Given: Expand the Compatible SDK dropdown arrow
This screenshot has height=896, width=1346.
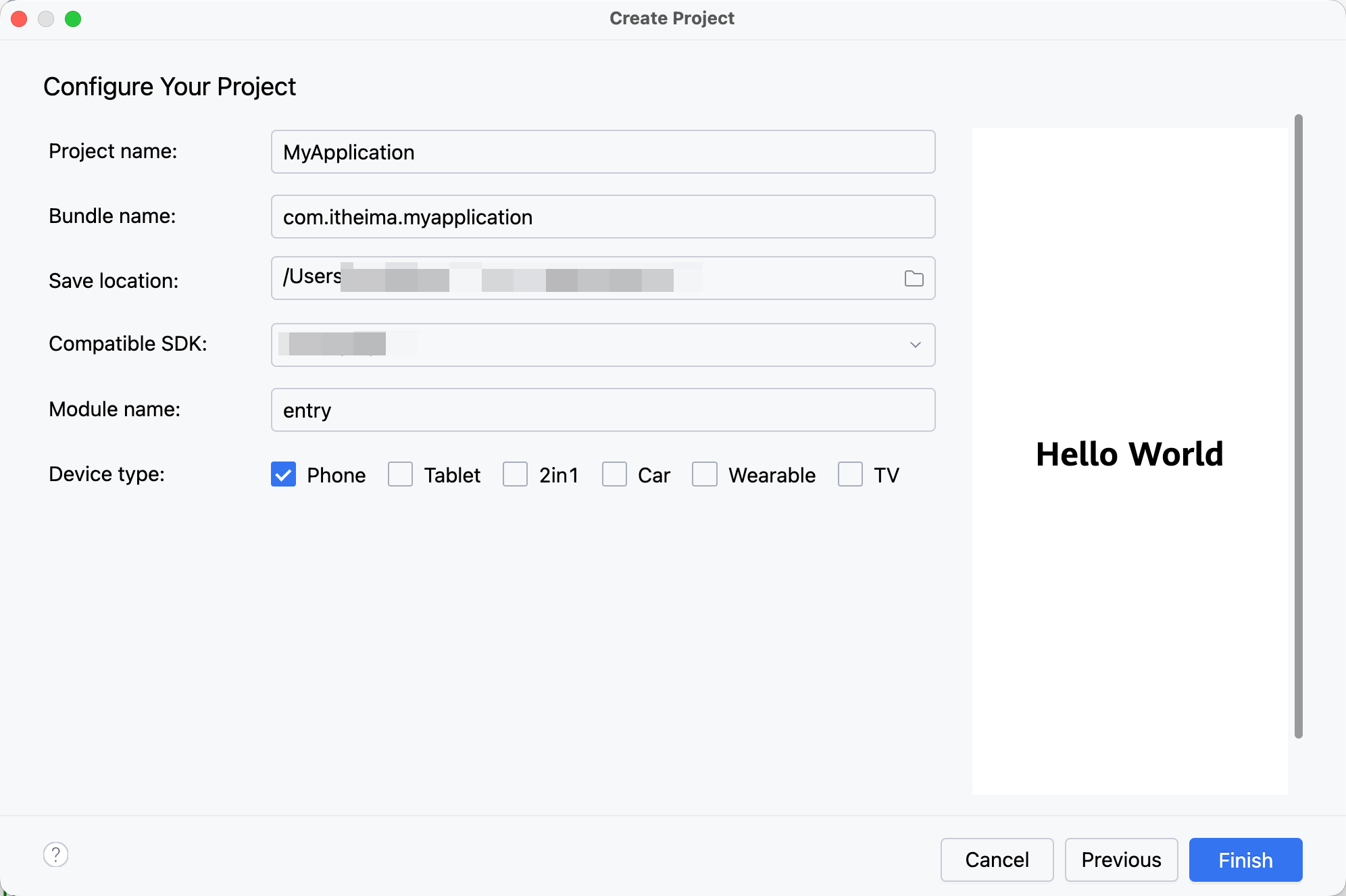Looking at the screenshot, I should coord(915,345).
